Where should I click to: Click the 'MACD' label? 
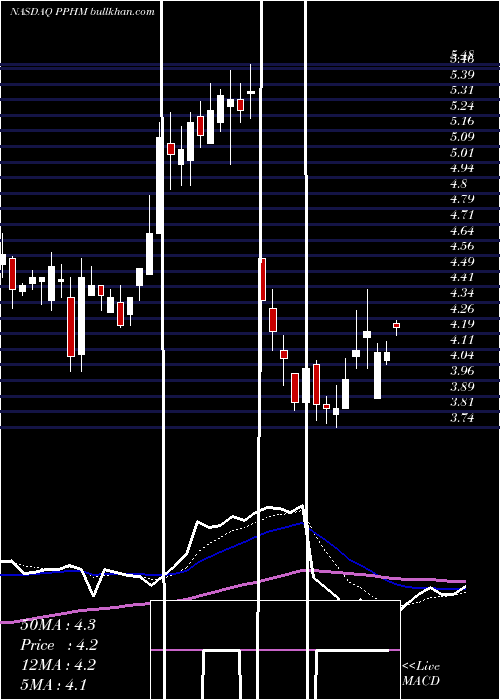coord(421,681)
